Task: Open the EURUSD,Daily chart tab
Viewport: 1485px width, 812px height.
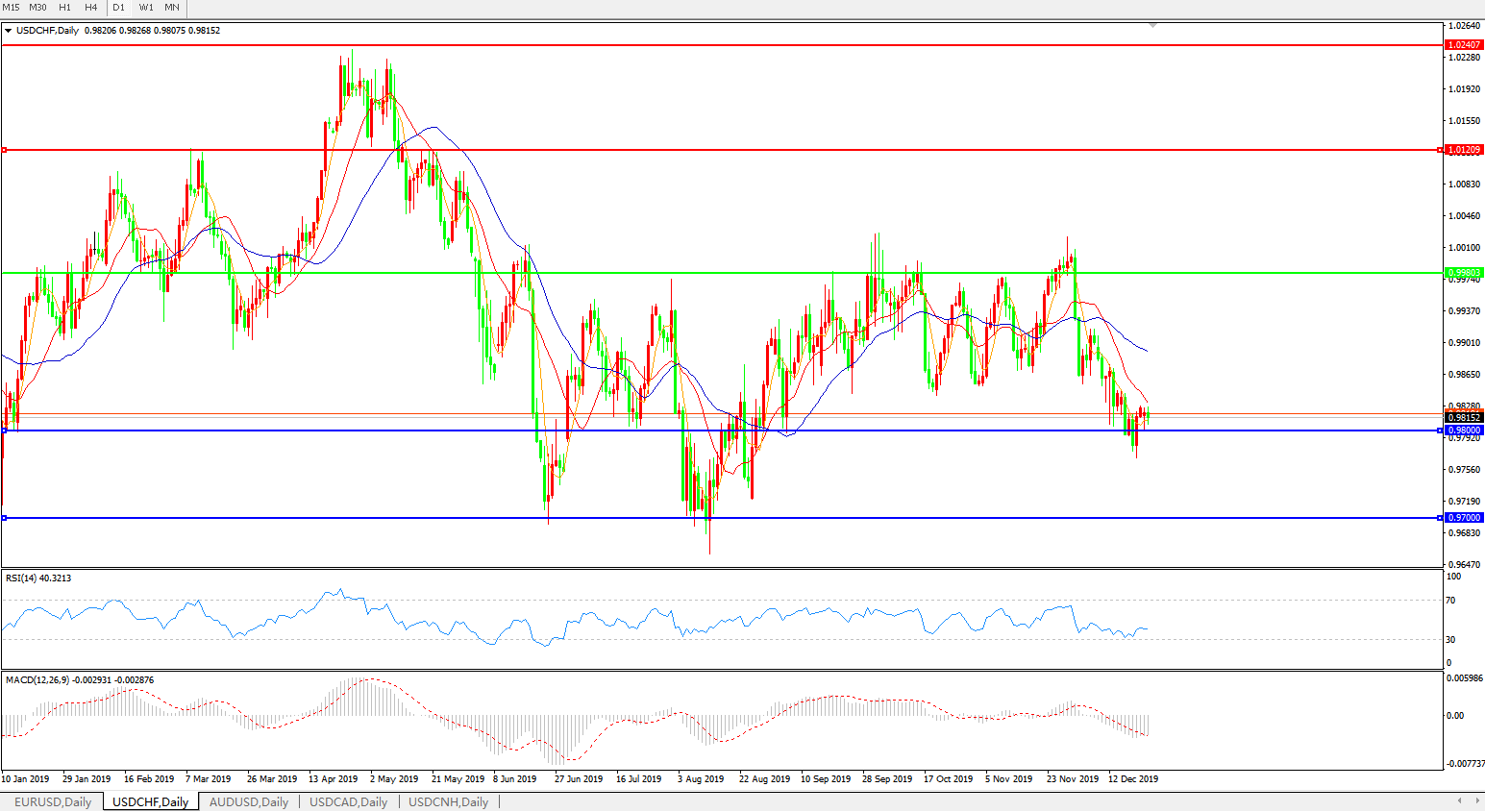Action: (x=53, y=801)
